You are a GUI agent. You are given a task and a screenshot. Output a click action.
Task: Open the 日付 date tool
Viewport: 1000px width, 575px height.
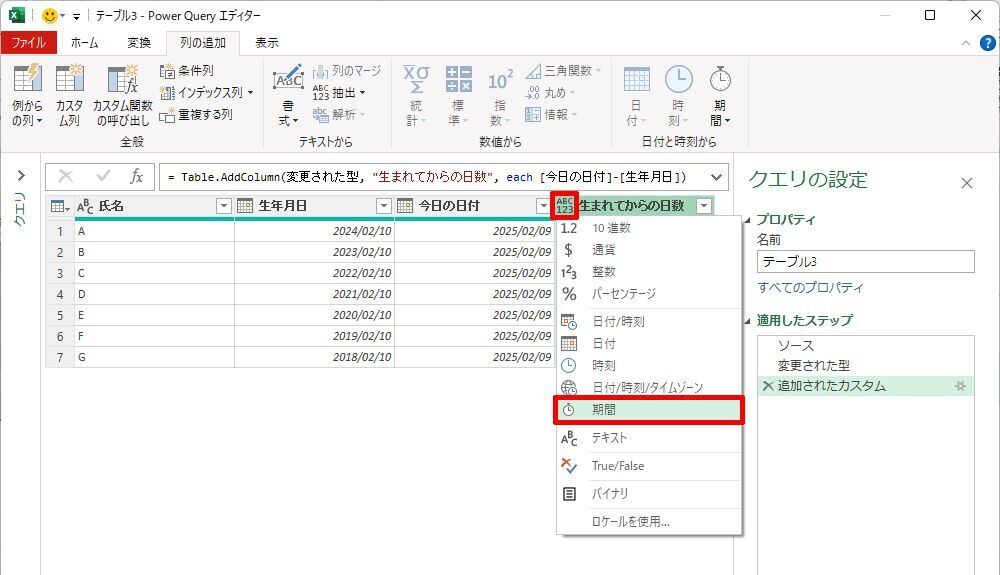point(636,95)
